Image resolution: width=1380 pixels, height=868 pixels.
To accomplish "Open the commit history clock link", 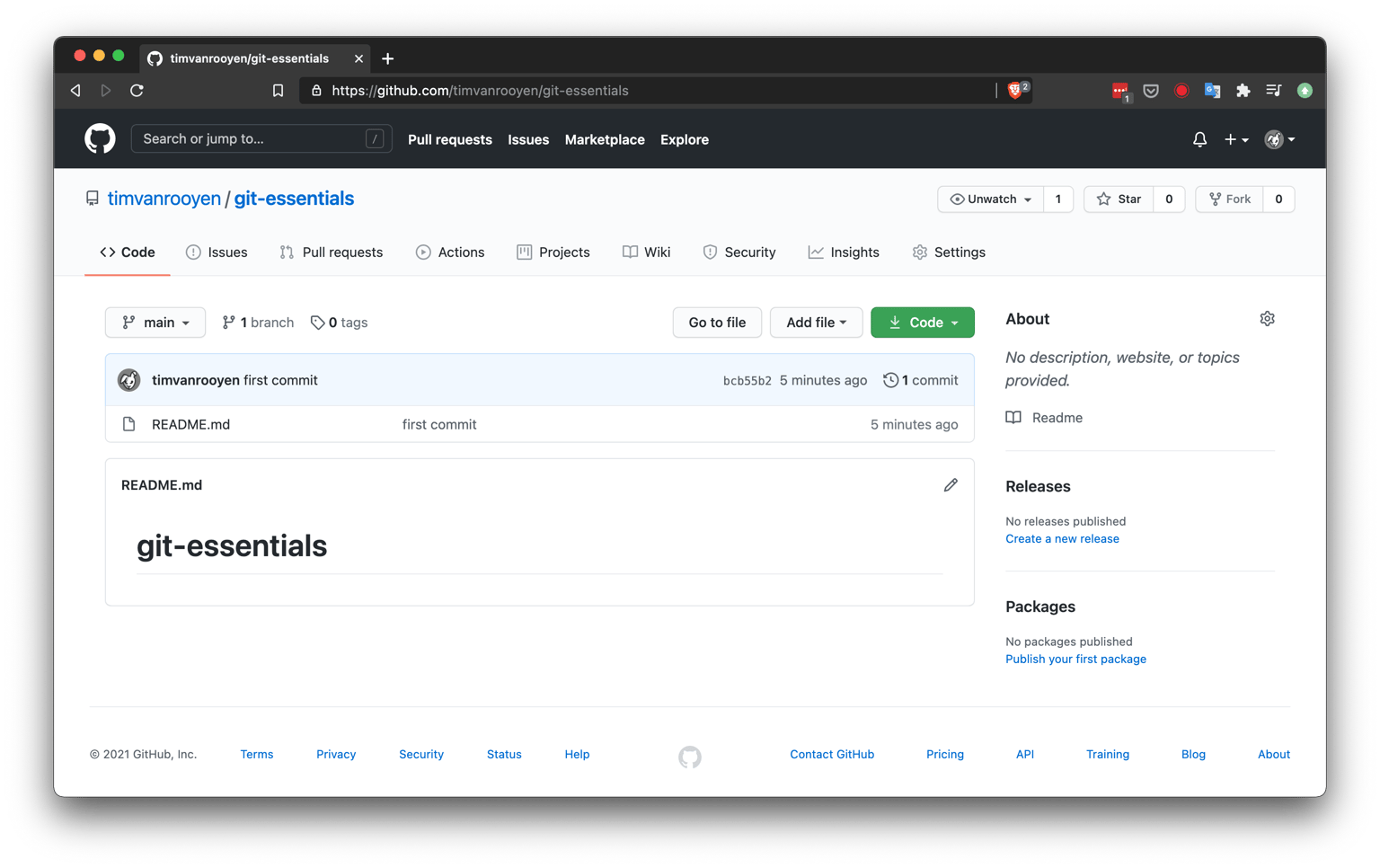I will [921, 380].
